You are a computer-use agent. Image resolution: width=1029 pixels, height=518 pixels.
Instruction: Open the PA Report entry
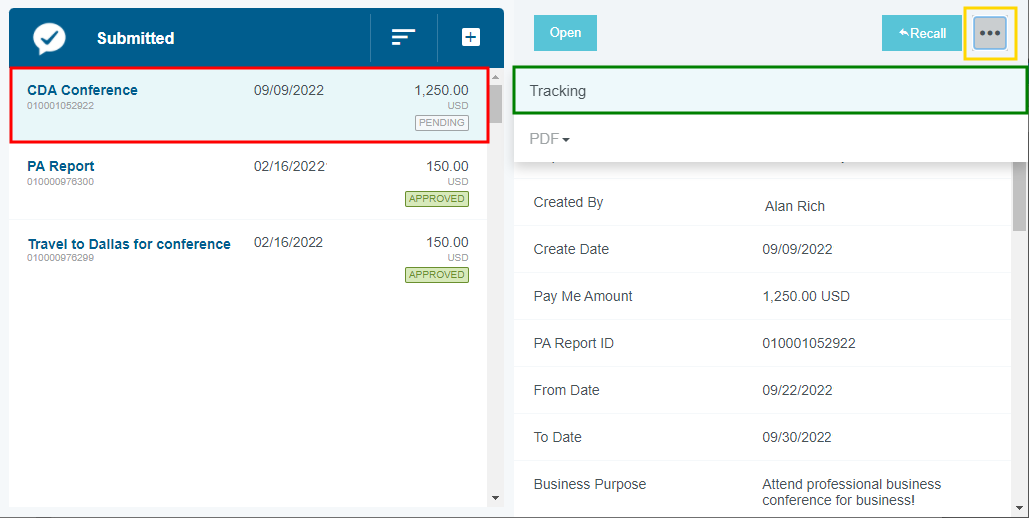tap(61, 166)
